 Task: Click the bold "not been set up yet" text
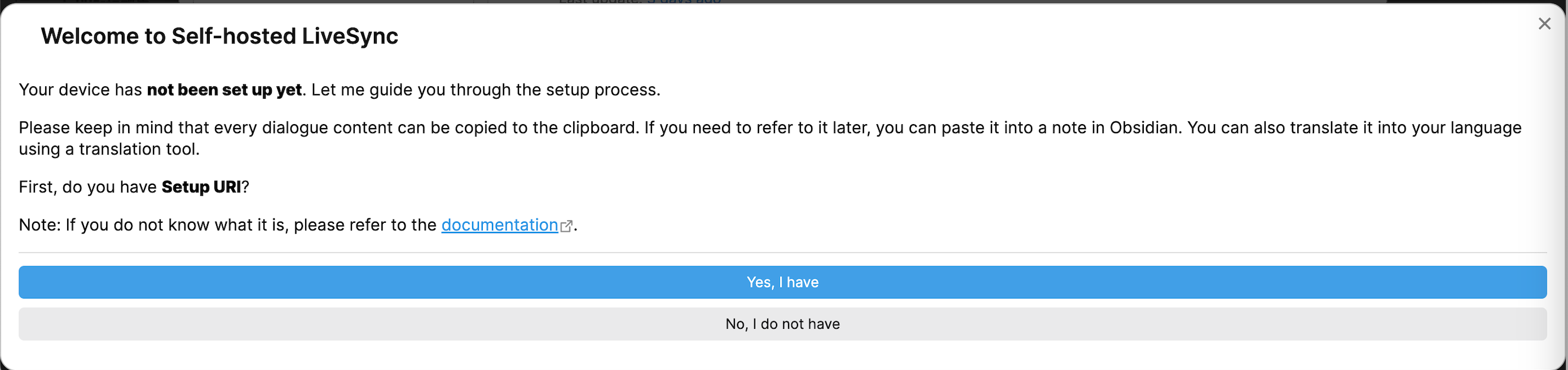tap(224, 90)
